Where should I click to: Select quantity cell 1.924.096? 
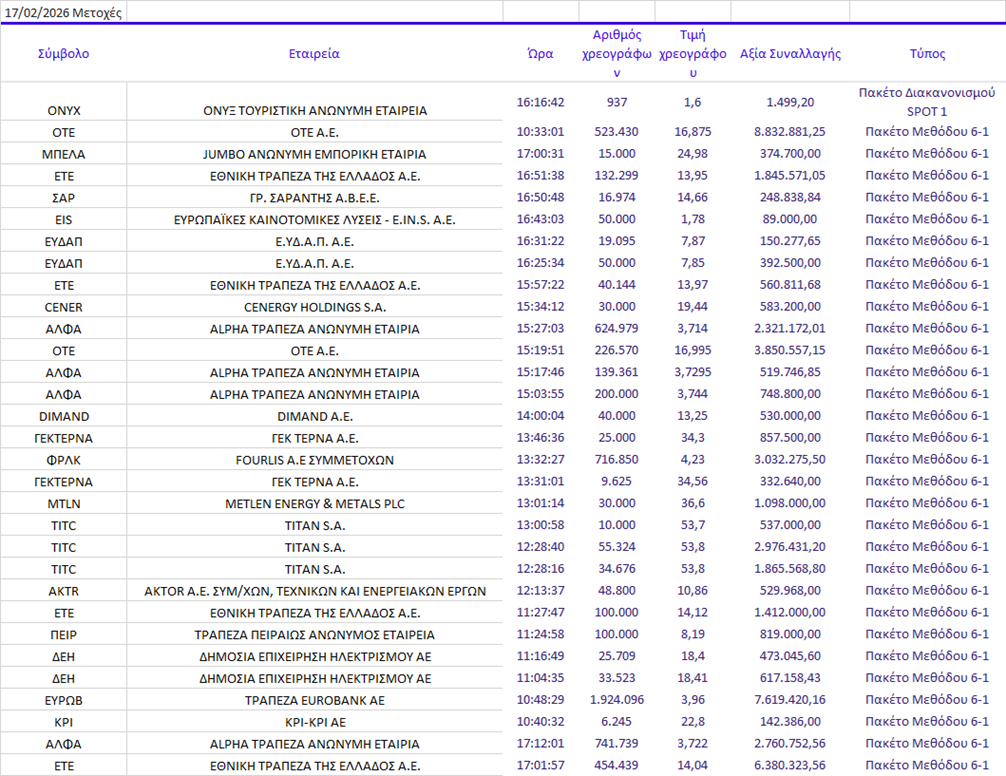[x=617, y=699]
